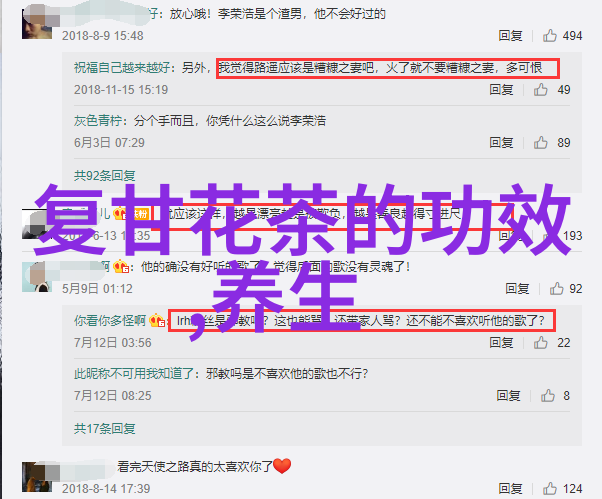The image size is (602, 499).
Task: Like the bottom comment with 124 likes
Action: pyautogui.click(x=549, y=488)
